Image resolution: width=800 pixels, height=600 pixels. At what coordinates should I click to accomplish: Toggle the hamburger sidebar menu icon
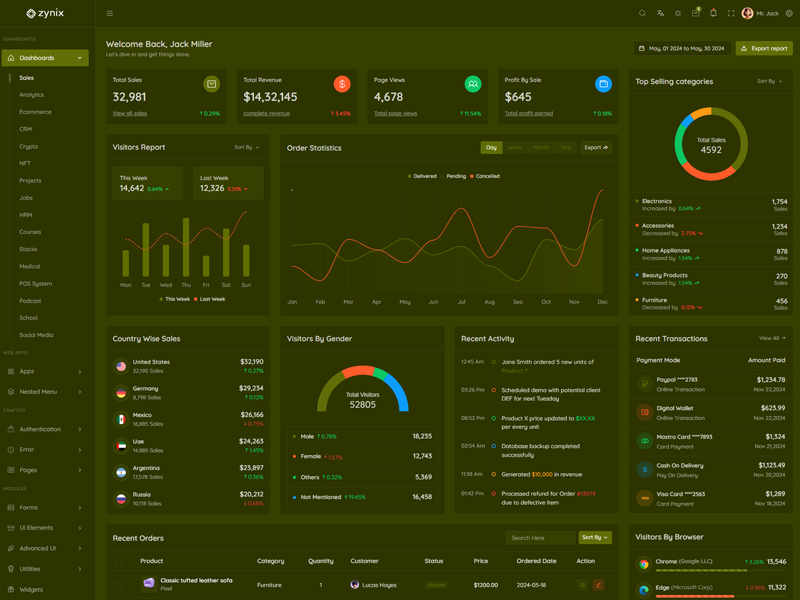(x=110, y=14)
